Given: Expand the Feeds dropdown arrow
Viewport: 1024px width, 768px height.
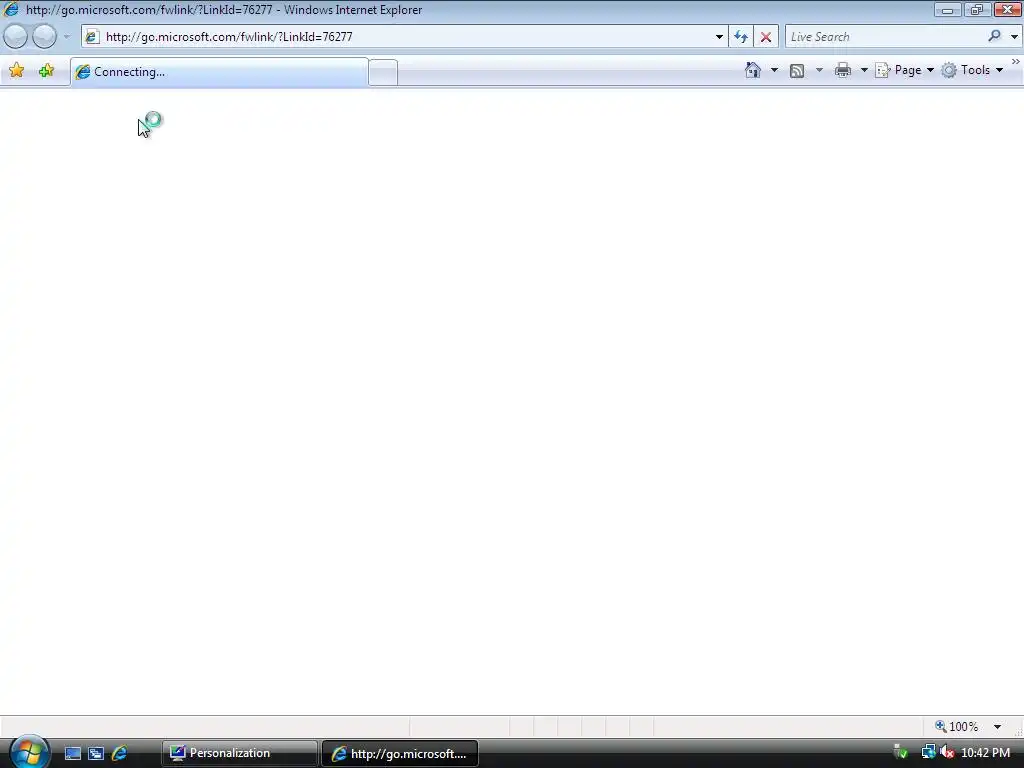Looking at the screenshot, I should click(x=819, y=70).
